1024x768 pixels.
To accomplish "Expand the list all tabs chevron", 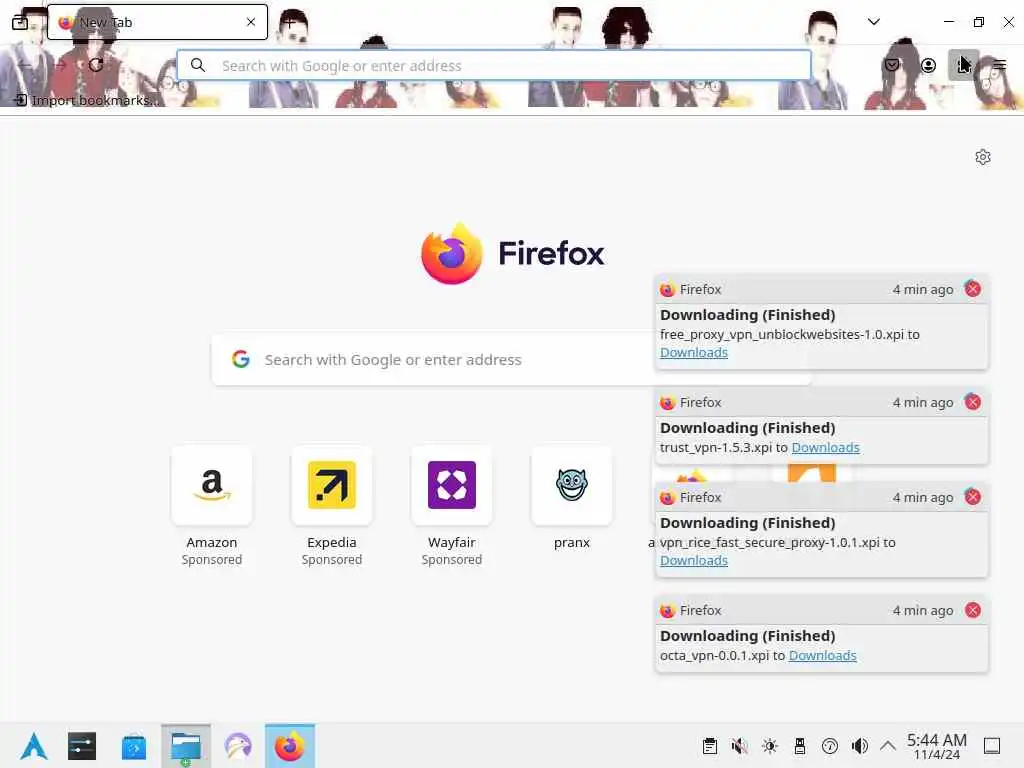I will [874, 22].
